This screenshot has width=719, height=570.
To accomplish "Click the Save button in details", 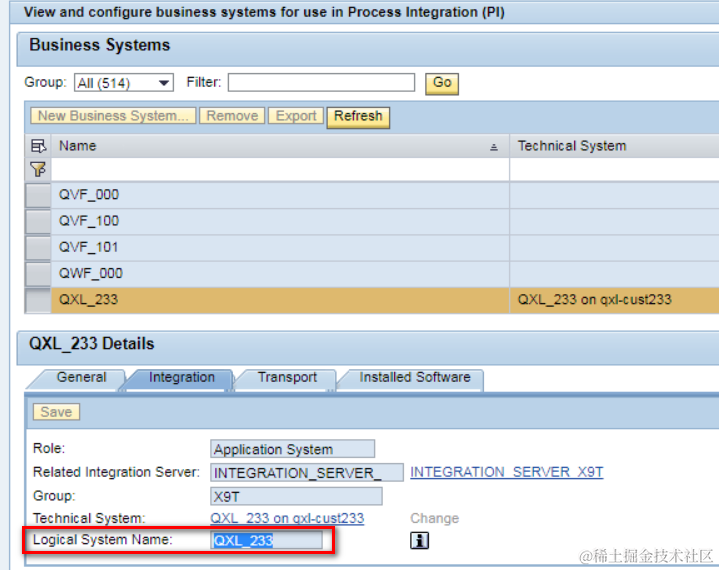I will point(56,412).
